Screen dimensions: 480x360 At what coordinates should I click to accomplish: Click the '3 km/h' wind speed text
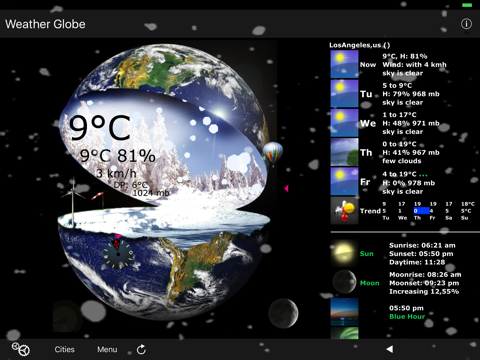coord(116,173)
